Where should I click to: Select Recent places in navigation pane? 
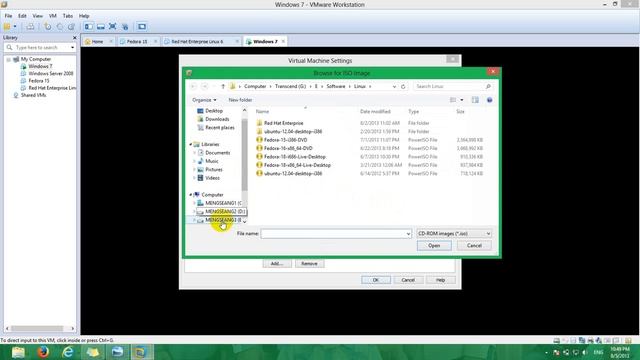click(220, 128)
